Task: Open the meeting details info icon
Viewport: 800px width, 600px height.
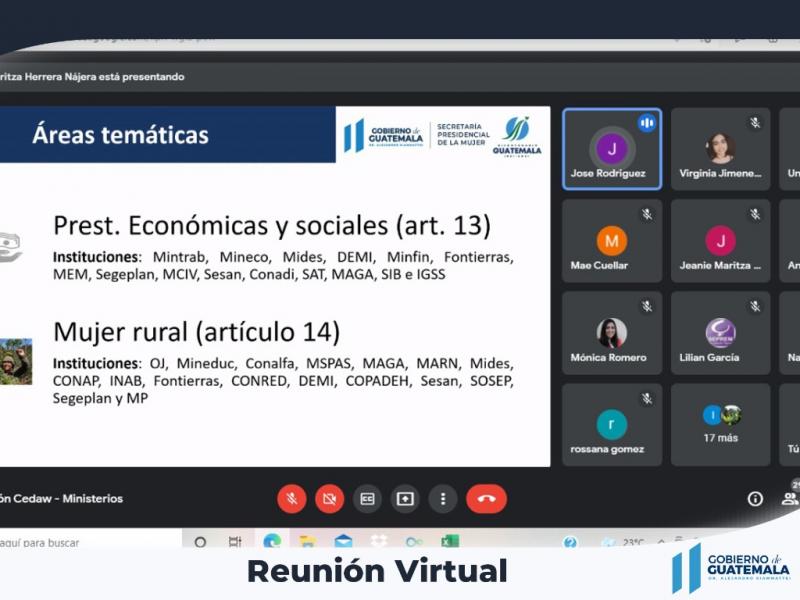Action: (x=755, y=498)
